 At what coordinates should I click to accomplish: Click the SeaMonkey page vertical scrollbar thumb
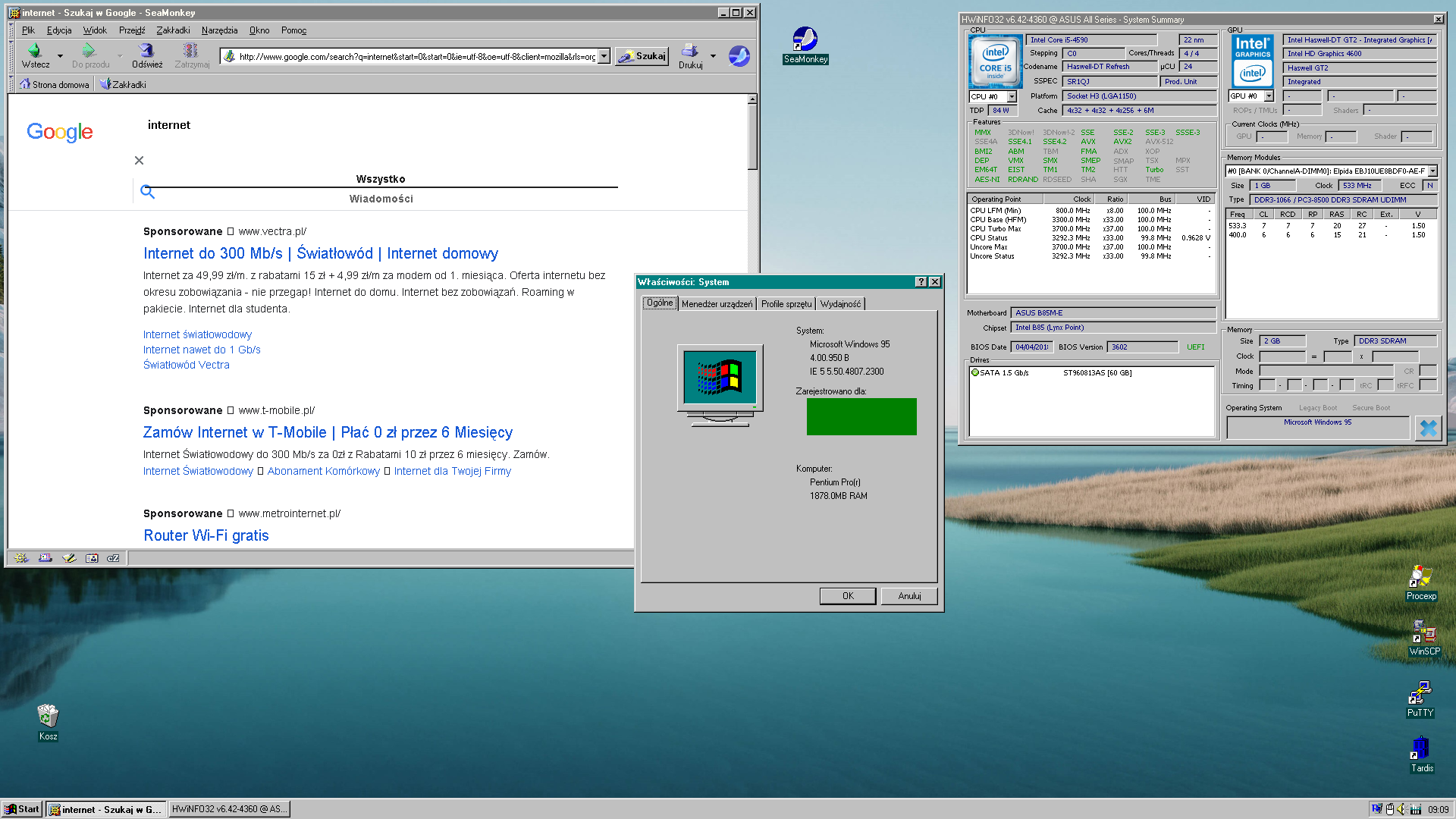click(x=752, y=136)
